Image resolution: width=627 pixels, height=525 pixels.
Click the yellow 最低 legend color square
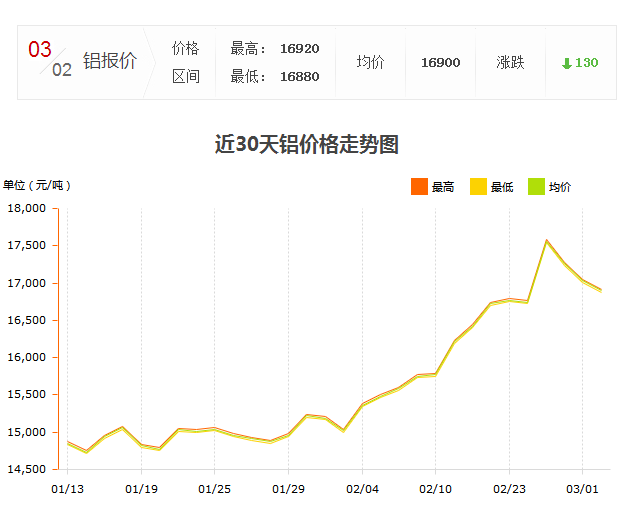478,187
